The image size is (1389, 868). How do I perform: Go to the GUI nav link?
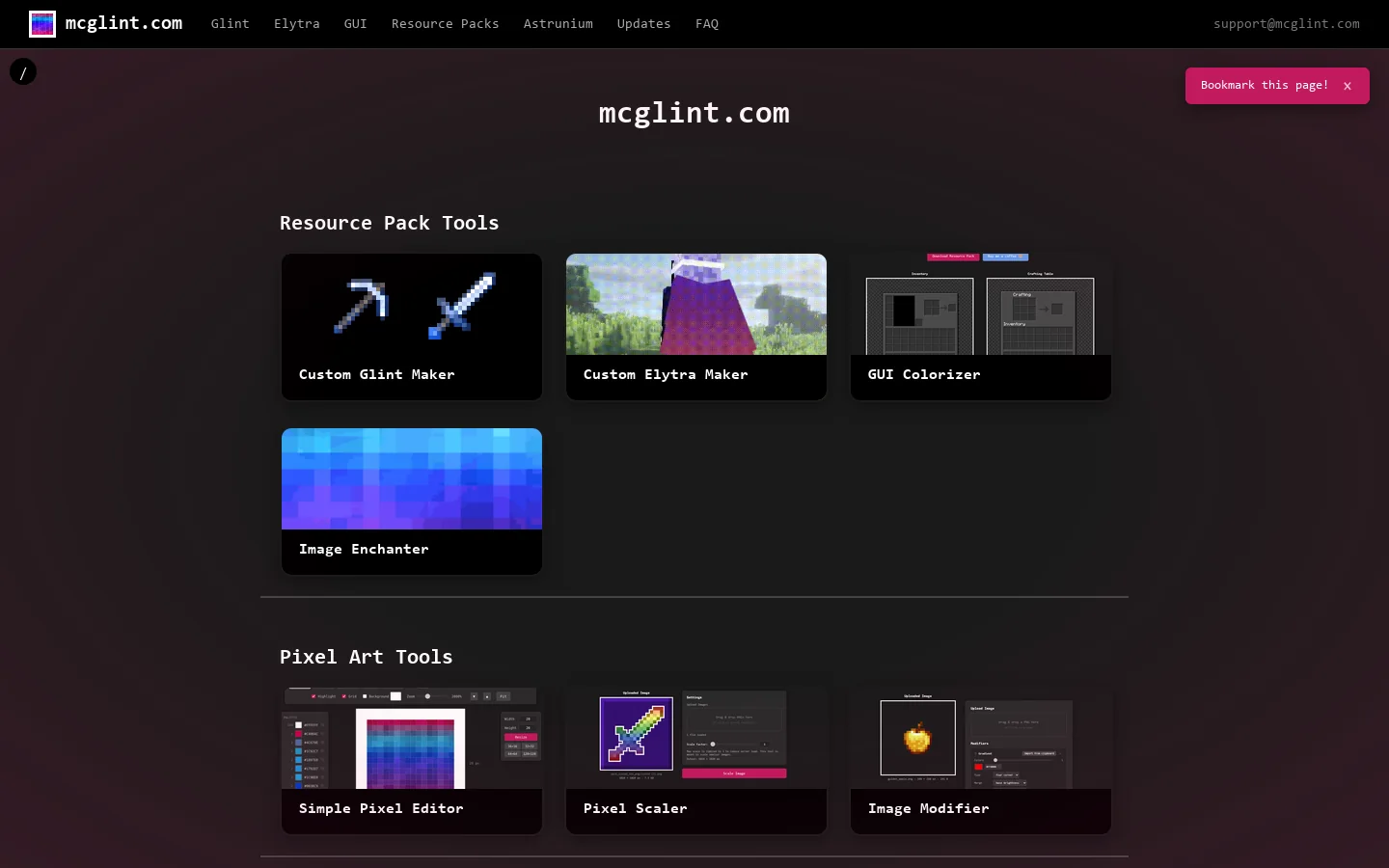[x=356, y=24]
